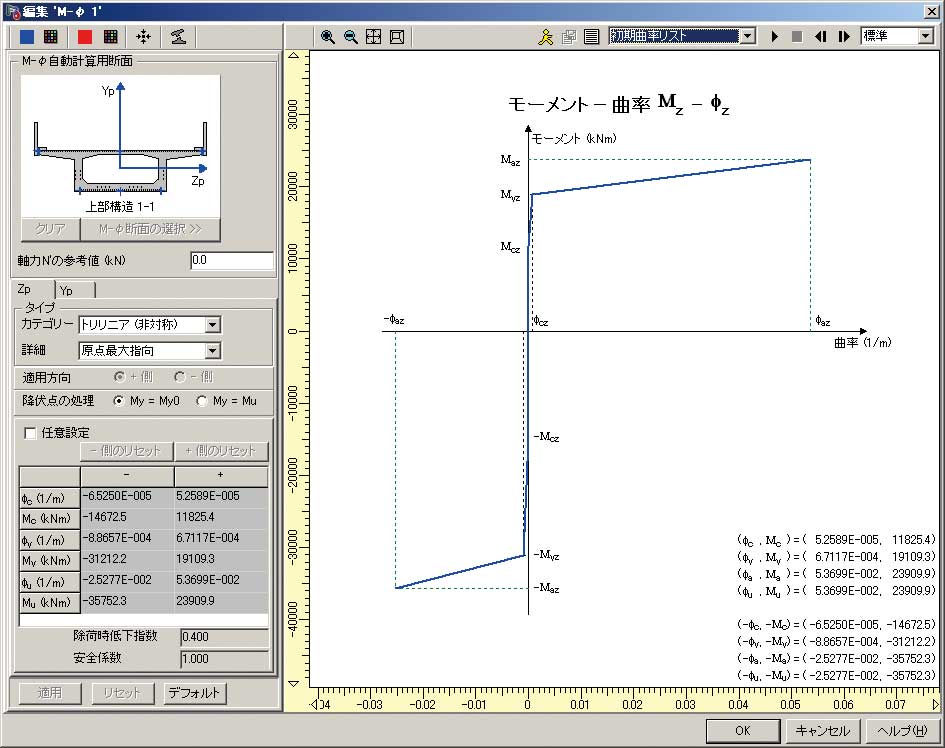Click the Mu positive value 23909.9
945x748 pixels.
click(x=221, y=602)
